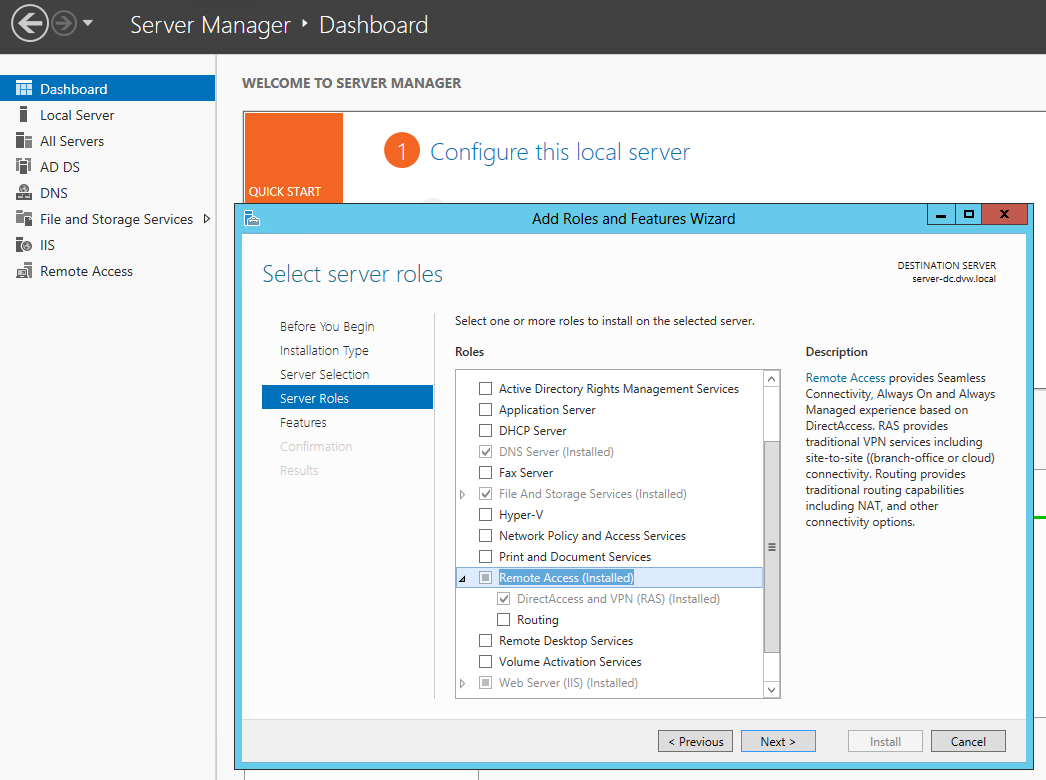The width and height of the screenshot is (1046, 780).
Task: Check the DHCP Server role
Action: (486, 430)
